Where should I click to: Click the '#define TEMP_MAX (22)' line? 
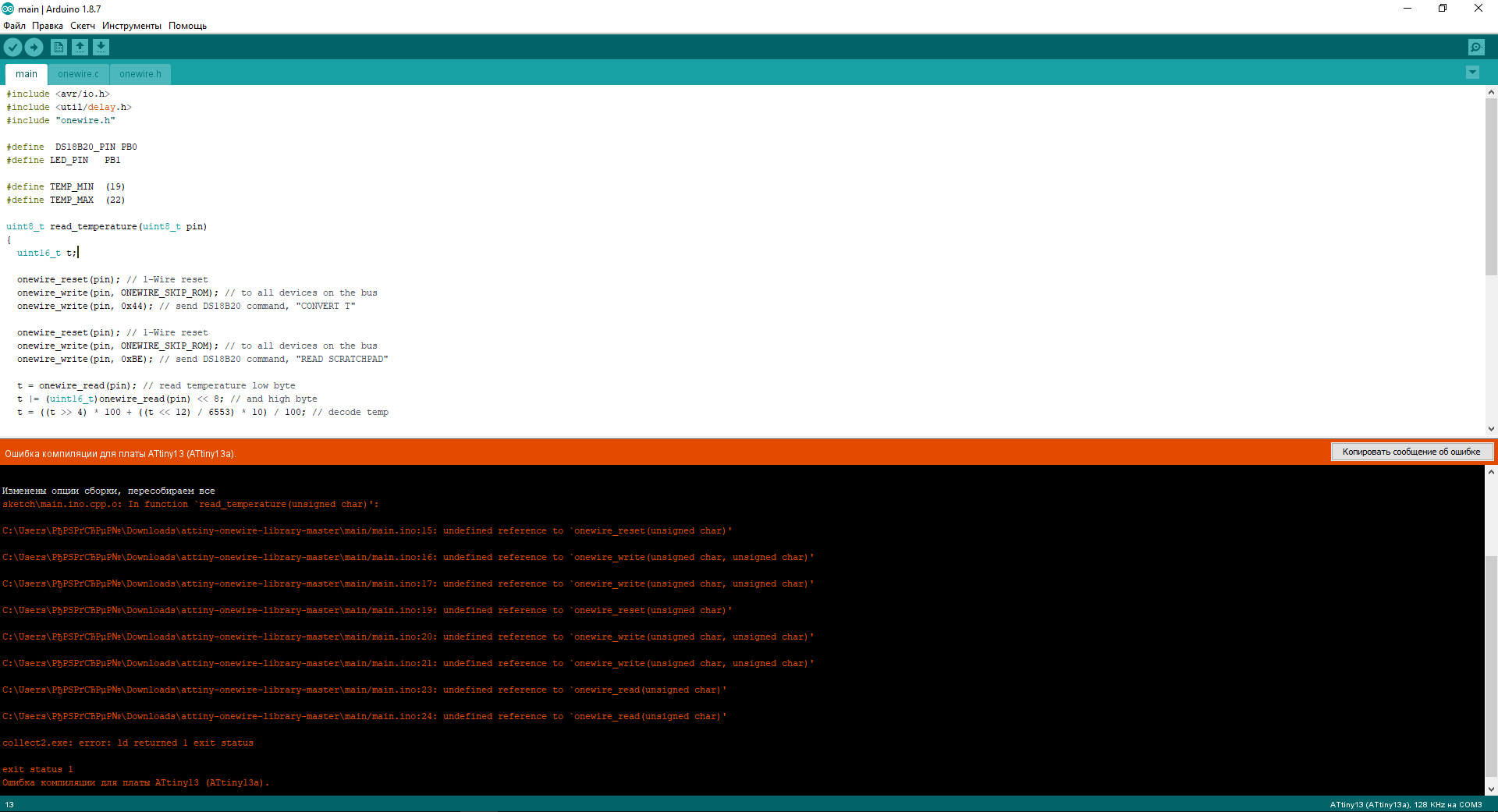[66, 200]
